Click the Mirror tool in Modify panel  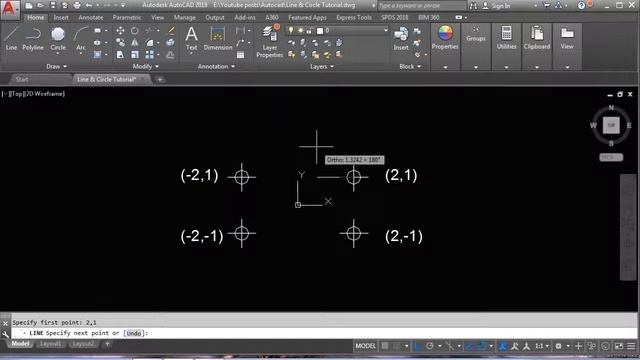click(135, 42)
